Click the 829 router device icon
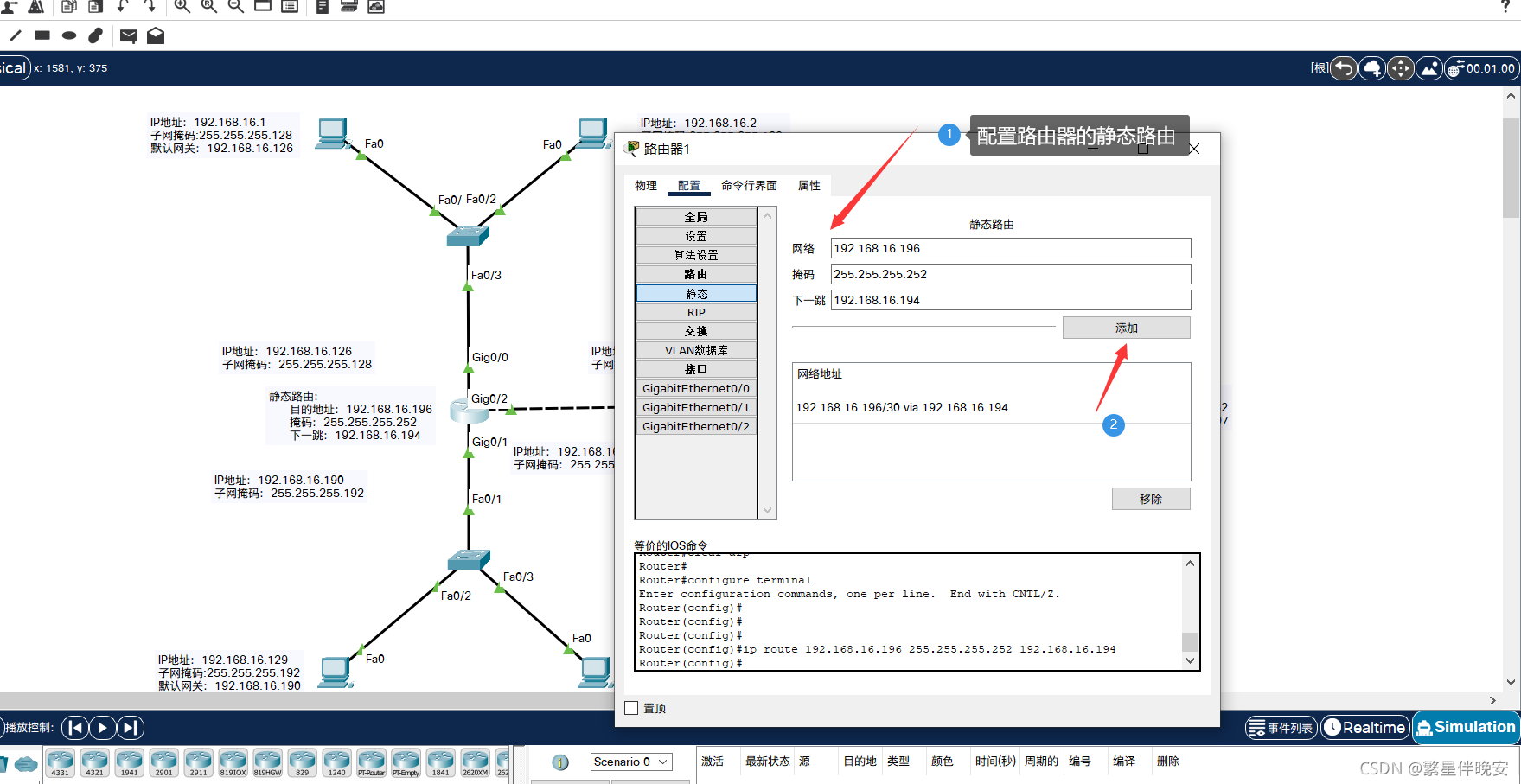This screenshot has width=1521, height=784. (302, 762)
